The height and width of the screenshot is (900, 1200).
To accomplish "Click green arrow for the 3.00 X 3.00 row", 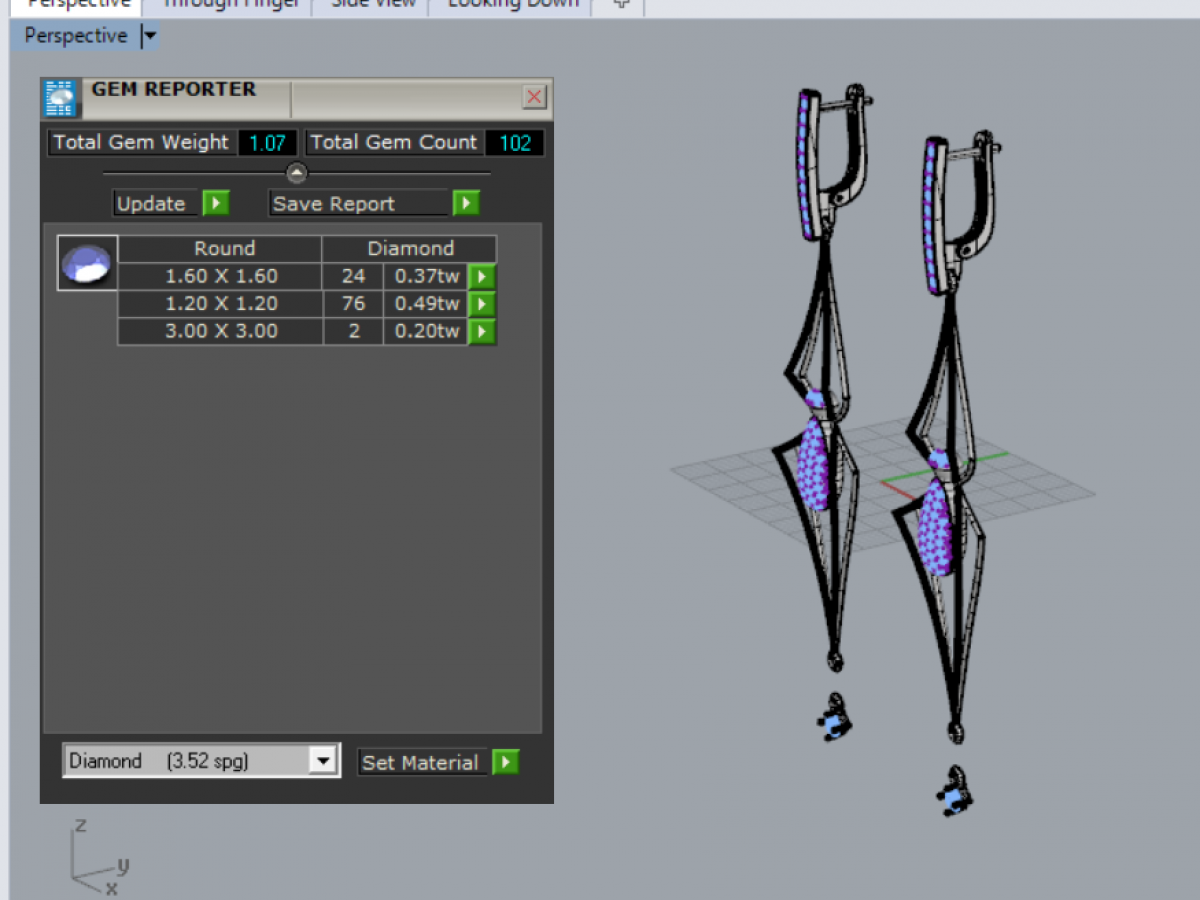I will 482,331.
